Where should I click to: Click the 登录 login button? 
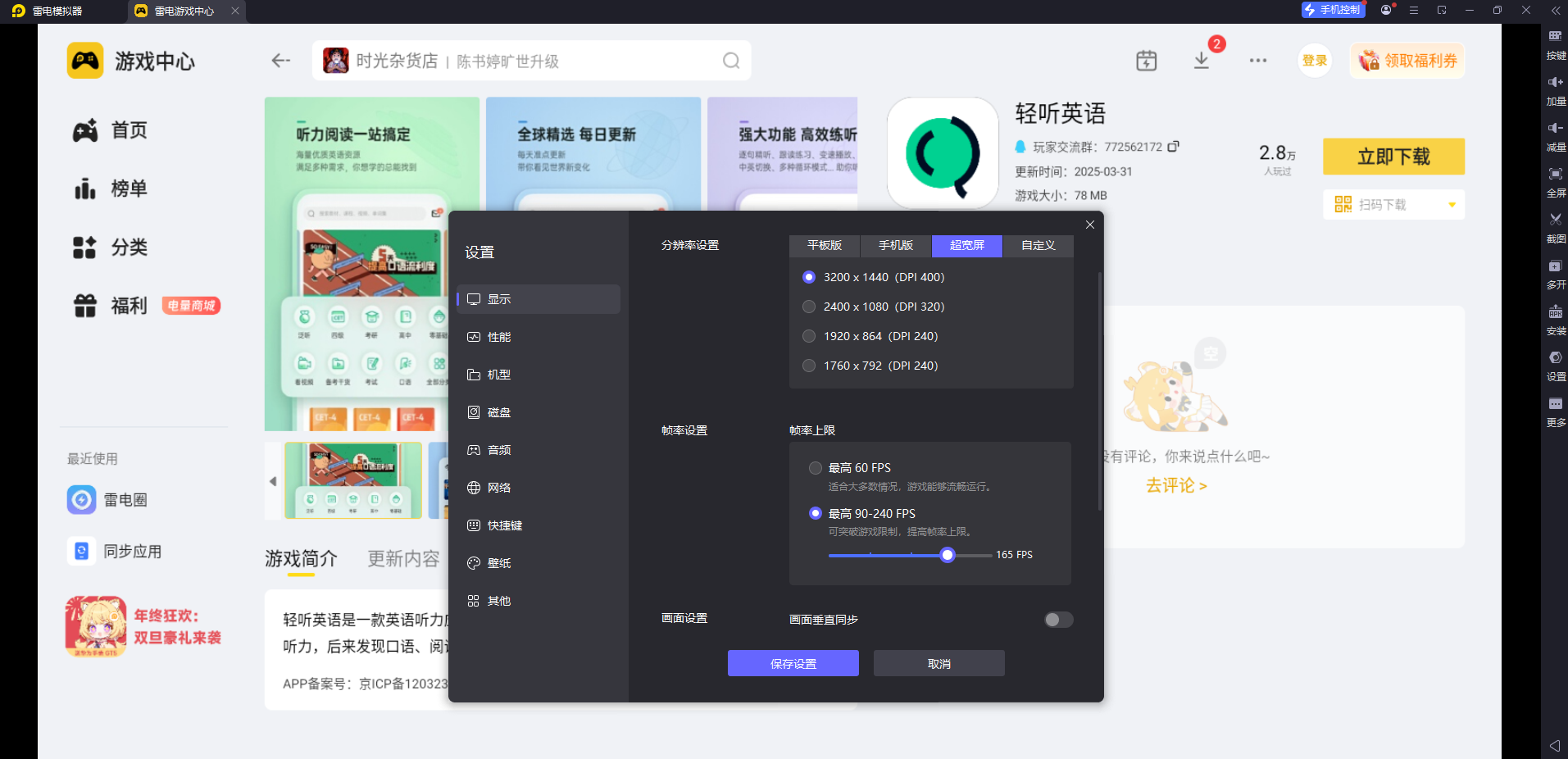point(1315,61)
